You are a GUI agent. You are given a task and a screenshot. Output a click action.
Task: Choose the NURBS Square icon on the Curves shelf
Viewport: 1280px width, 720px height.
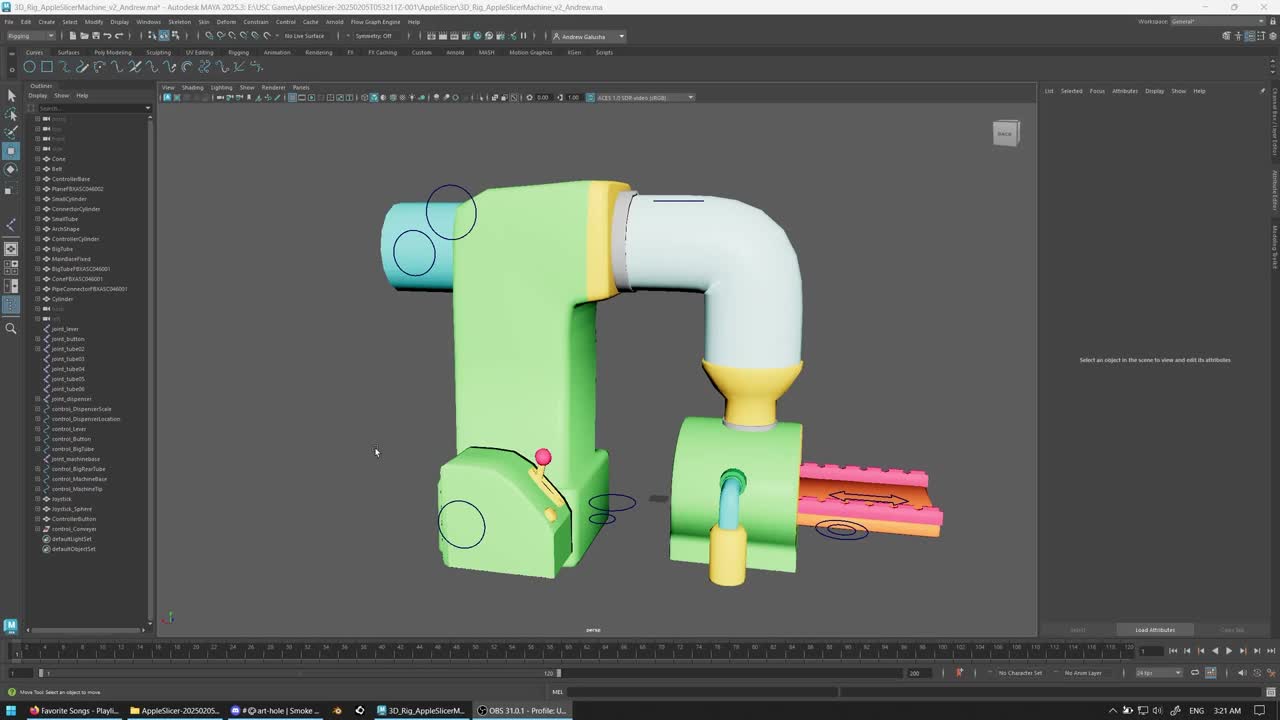pos(47,67)
